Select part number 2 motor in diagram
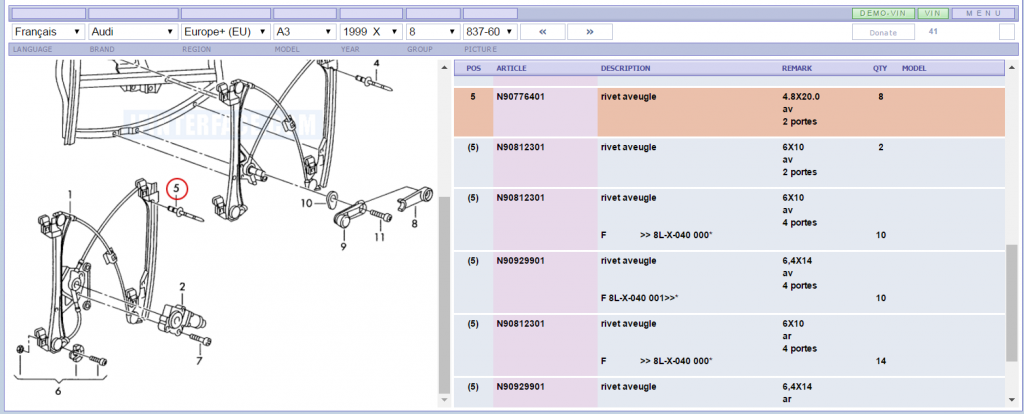 [182, 287]
